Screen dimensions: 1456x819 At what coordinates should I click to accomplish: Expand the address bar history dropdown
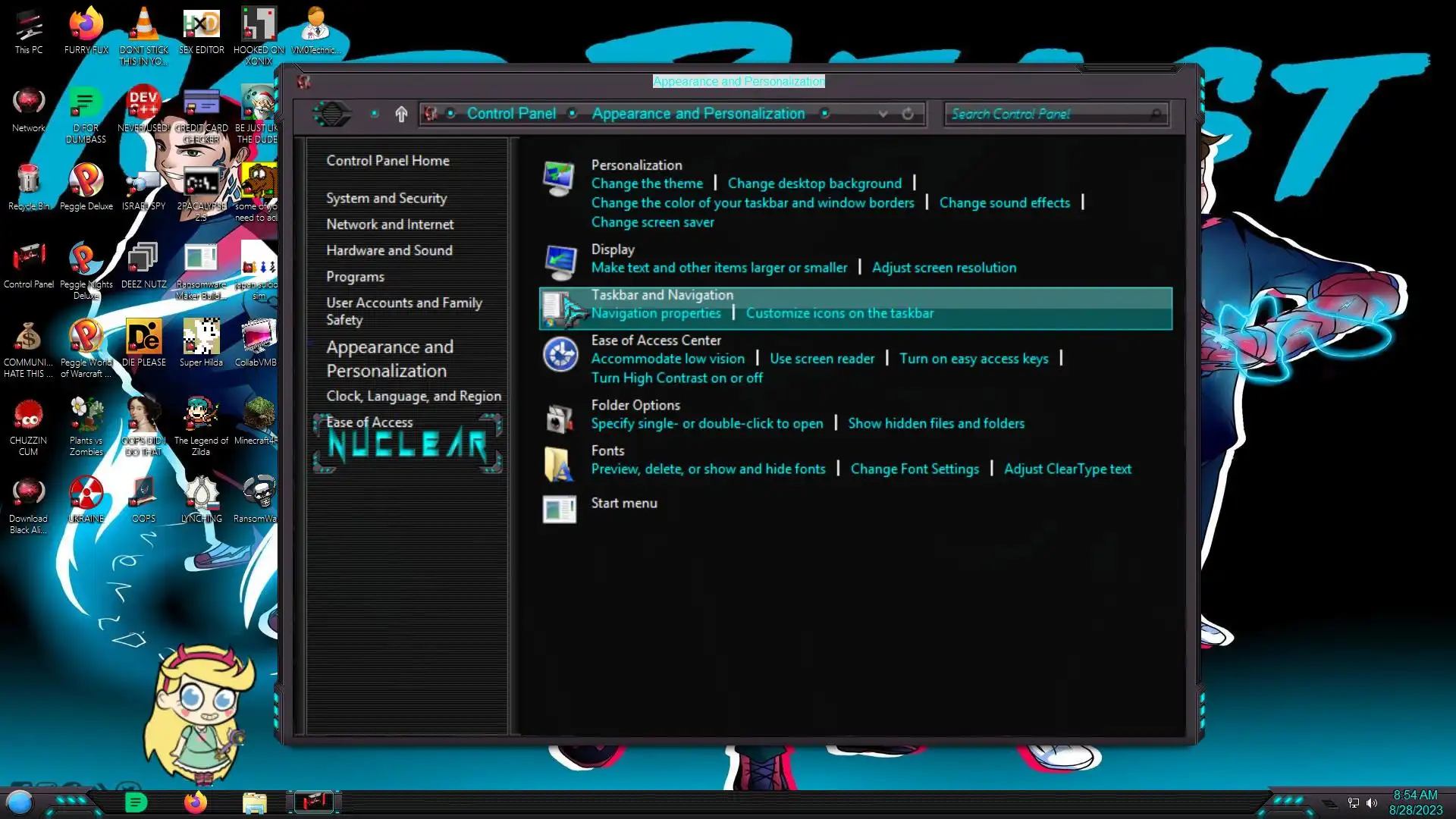point(883,114)
